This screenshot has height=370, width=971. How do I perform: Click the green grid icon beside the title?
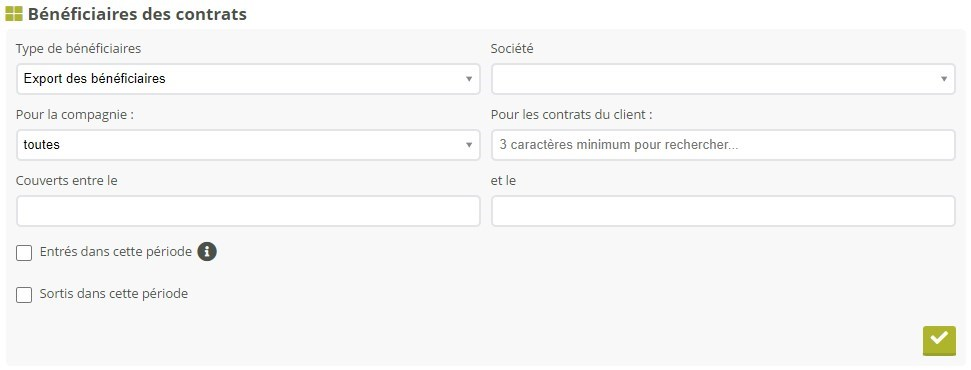14,14
